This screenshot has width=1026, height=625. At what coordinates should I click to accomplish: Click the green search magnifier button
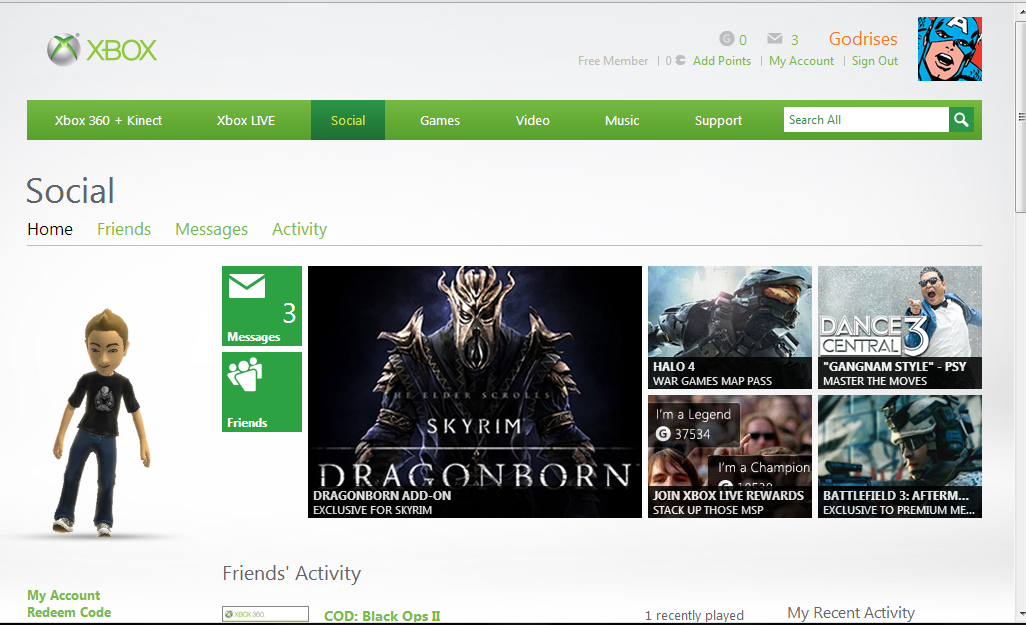coord(961,120)
